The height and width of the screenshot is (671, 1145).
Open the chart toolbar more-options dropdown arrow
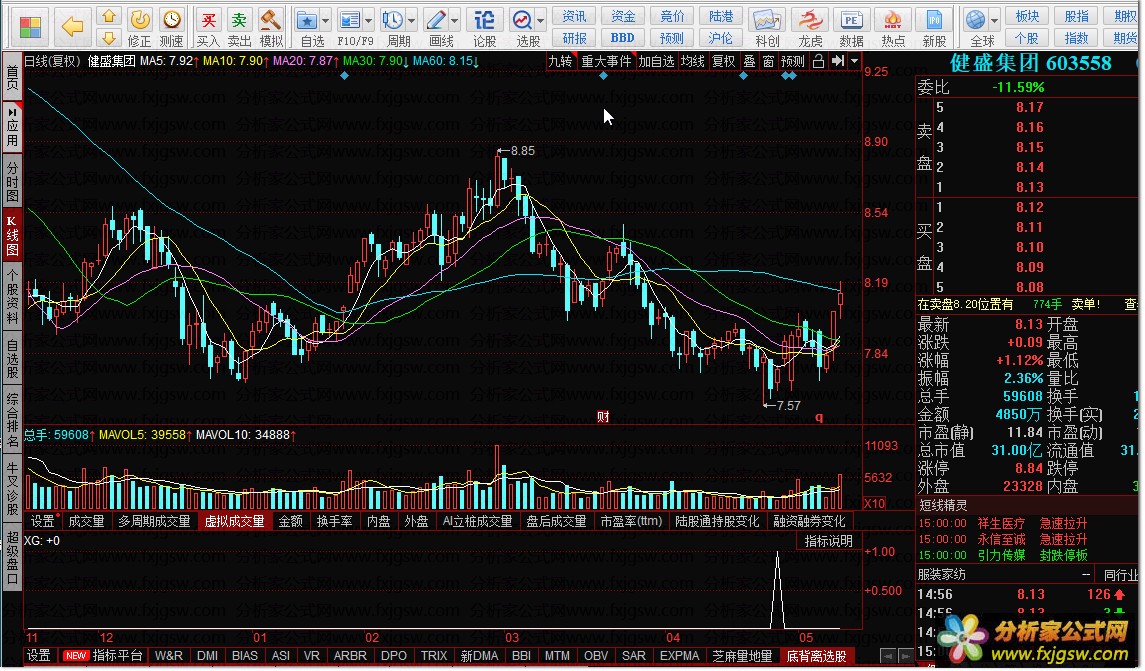pos(854,61)
